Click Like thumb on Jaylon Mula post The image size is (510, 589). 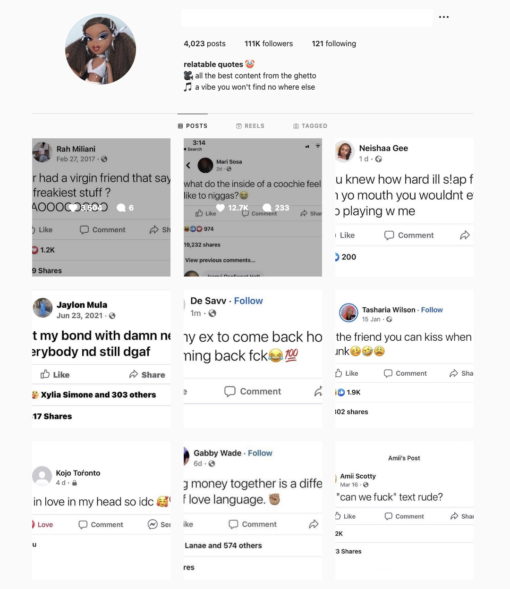[x=45, y=374]
